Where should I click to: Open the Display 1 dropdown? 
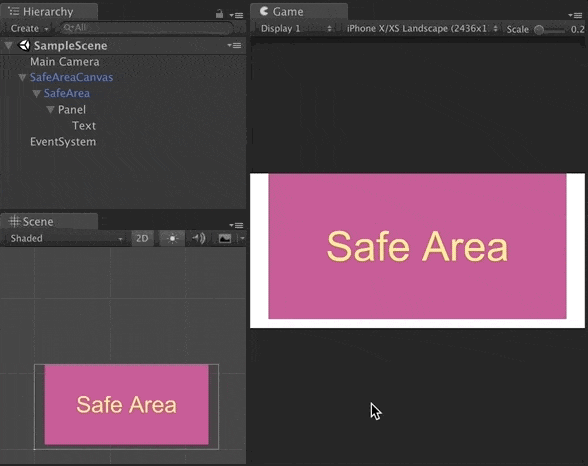(x=296, y=28)
